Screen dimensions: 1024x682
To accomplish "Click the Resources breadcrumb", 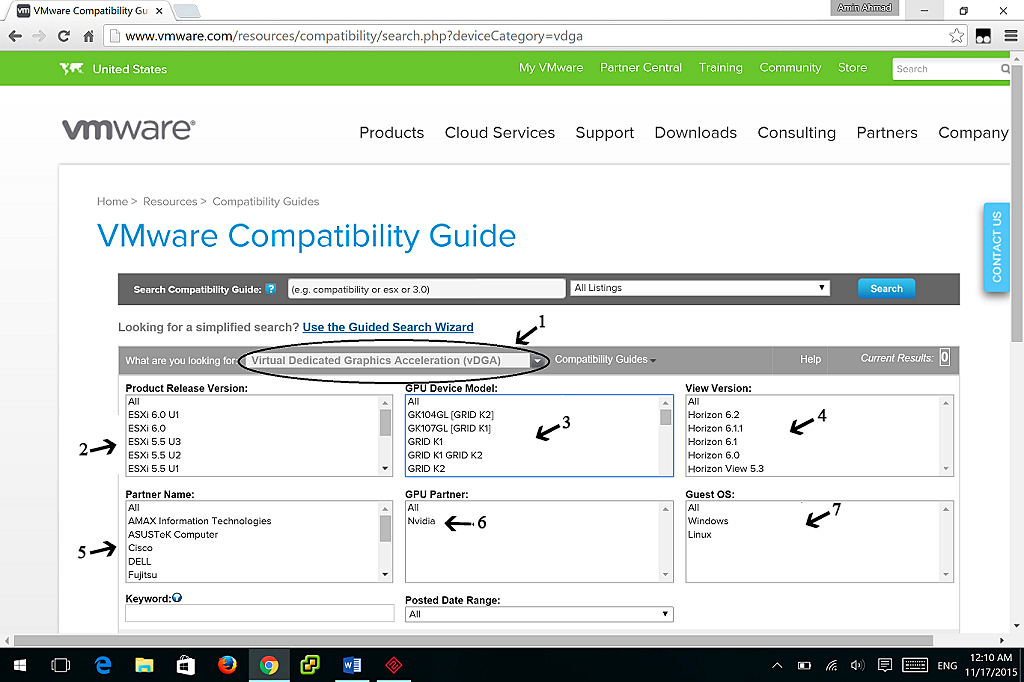I will 170,201.
